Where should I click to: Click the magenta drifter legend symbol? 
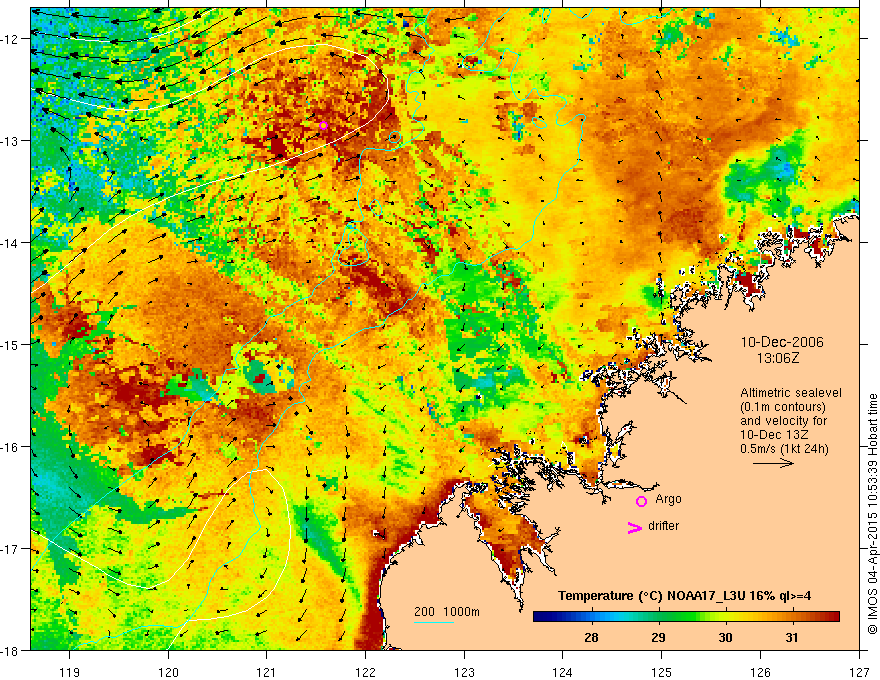point(634,527)
